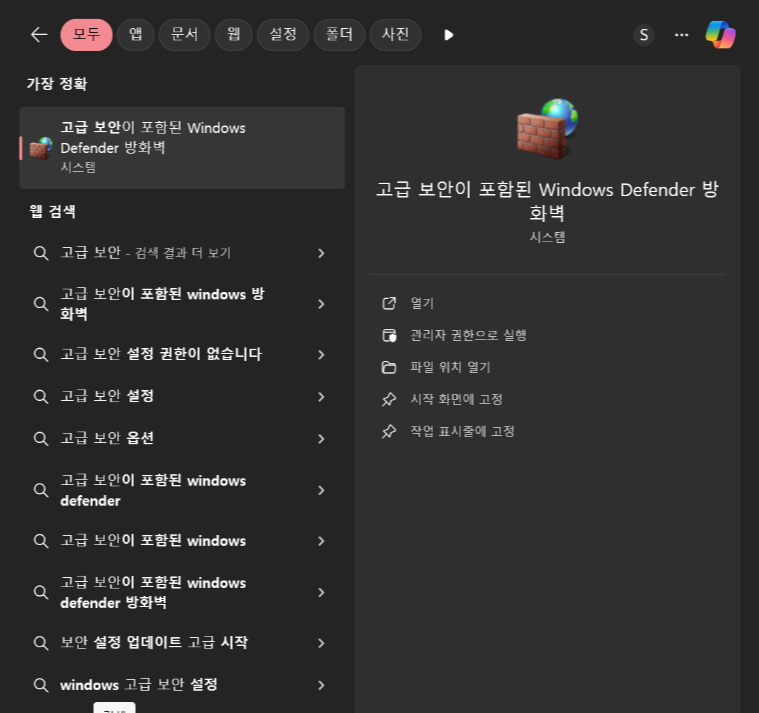Click the admin shield icon
759x713 pixels.
click(x=389, y=335)
